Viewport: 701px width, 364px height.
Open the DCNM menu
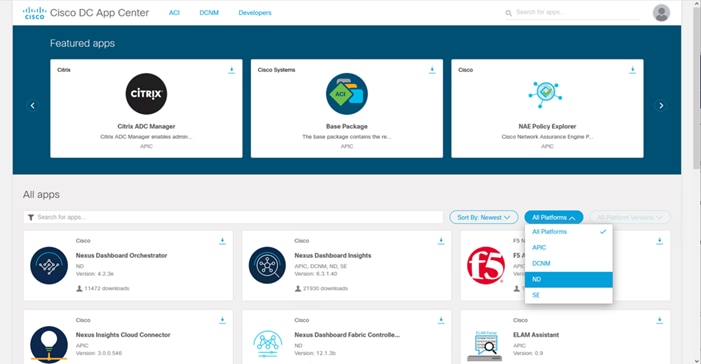[x=209, y=13]
